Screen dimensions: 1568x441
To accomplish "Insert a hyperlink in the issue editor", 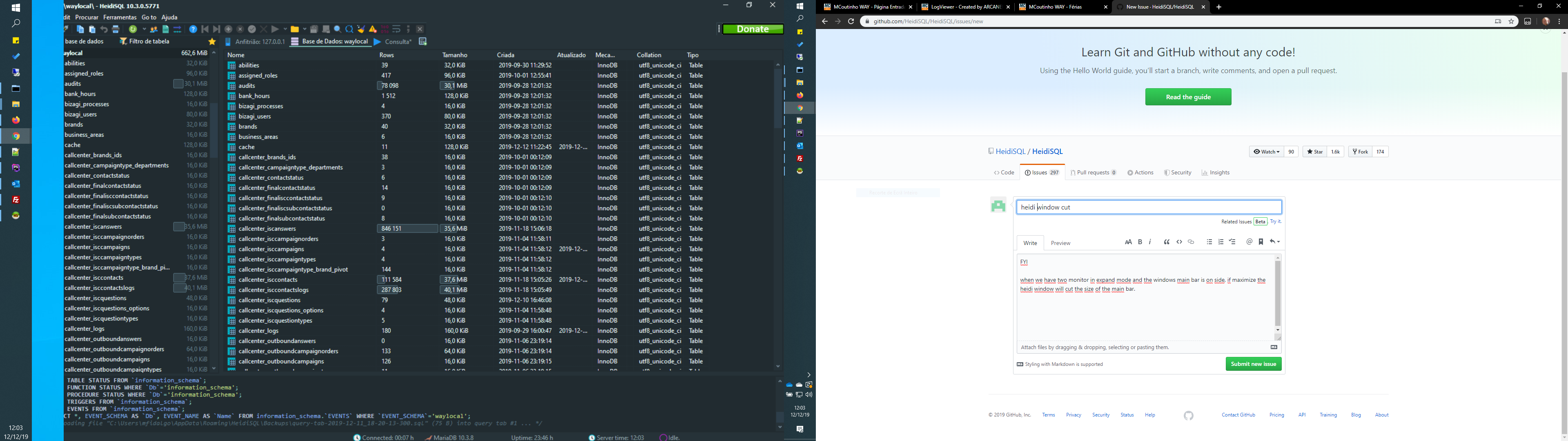I will pos(1191,242).
